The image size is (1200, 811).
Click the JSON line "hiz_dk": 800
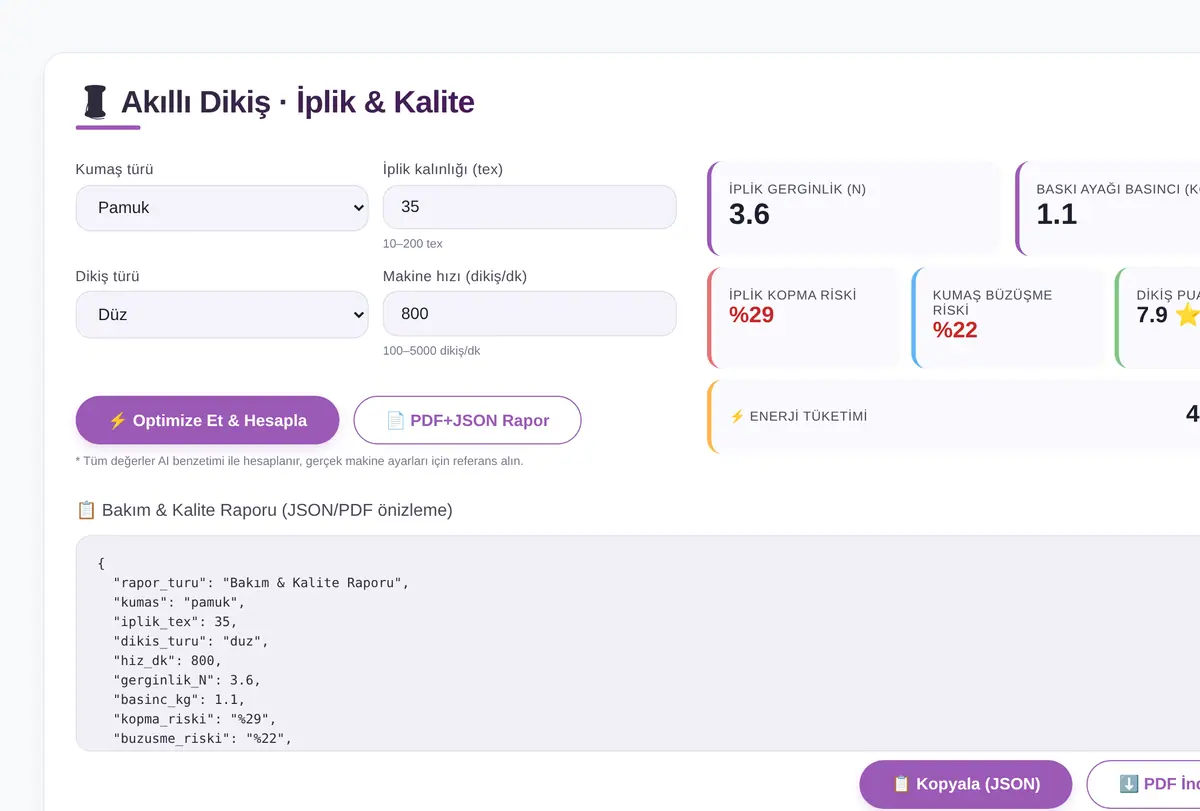167,660
